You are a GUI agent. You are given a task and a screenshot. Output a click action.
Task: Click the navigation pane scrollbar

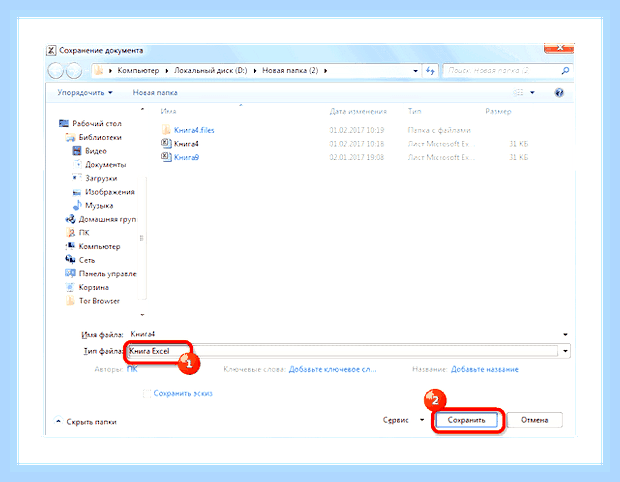click(142, 237)
